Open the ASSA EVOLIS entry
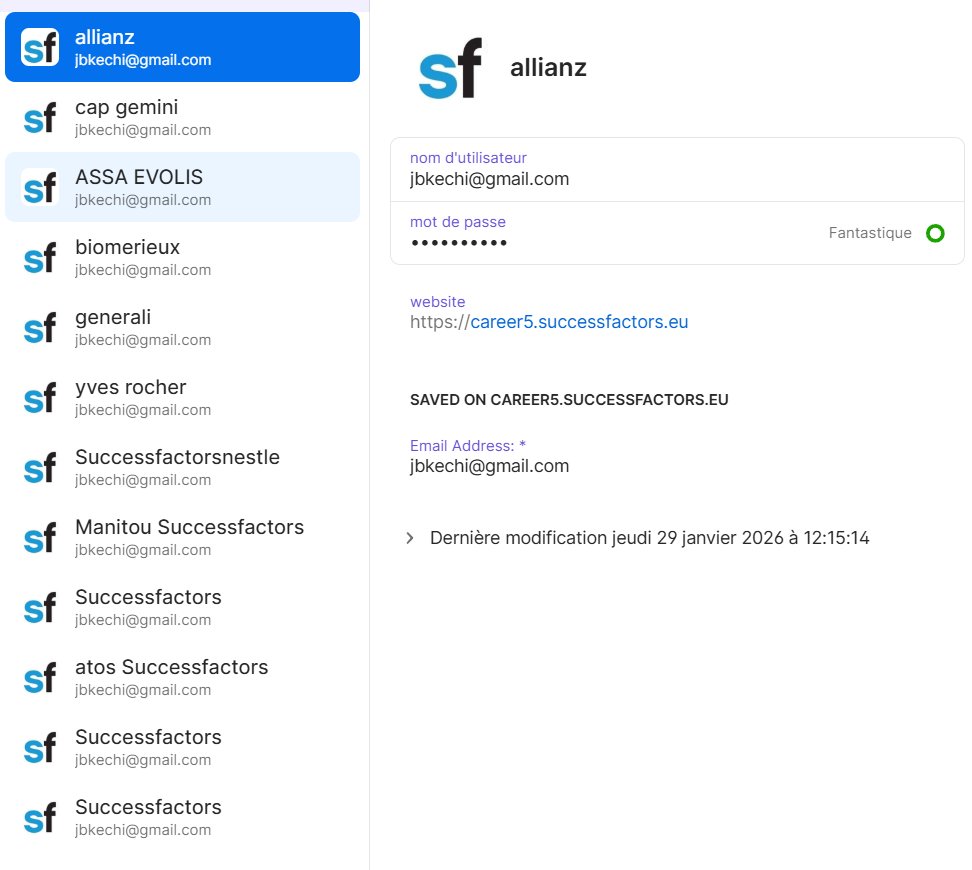Viewport: 972px width, 870px height. click(x=182, y=187)
